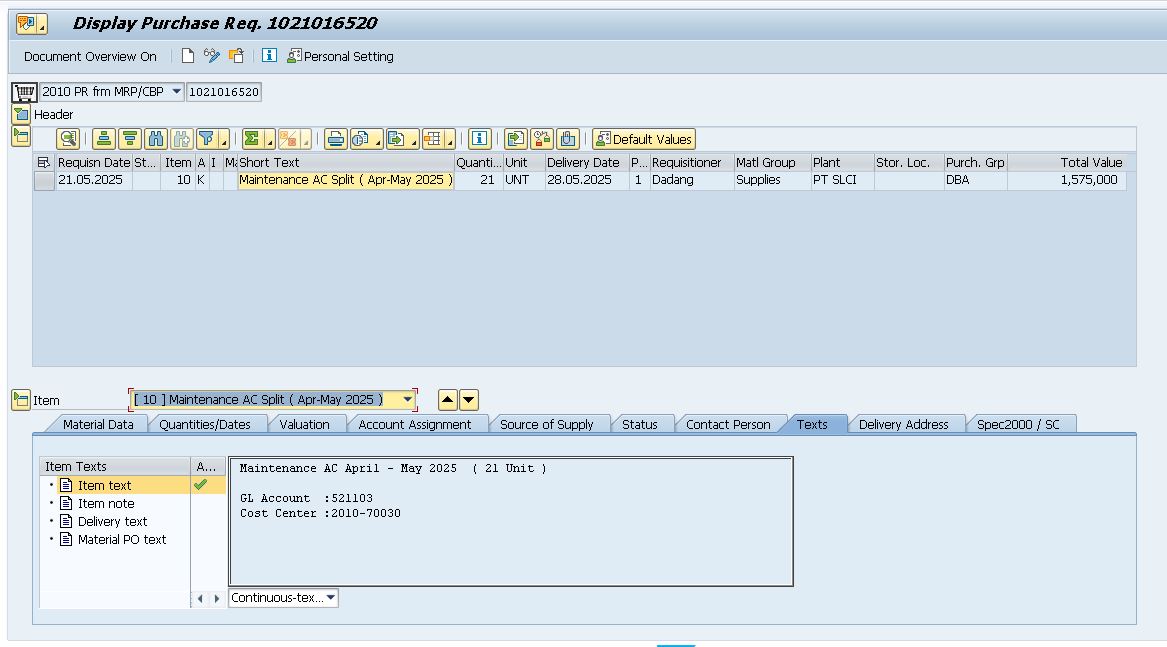Image resolution: width=1167 pixels, height=647 pixels.
Task: Click the Services for Object icon beside title
Action: point(28,24)
